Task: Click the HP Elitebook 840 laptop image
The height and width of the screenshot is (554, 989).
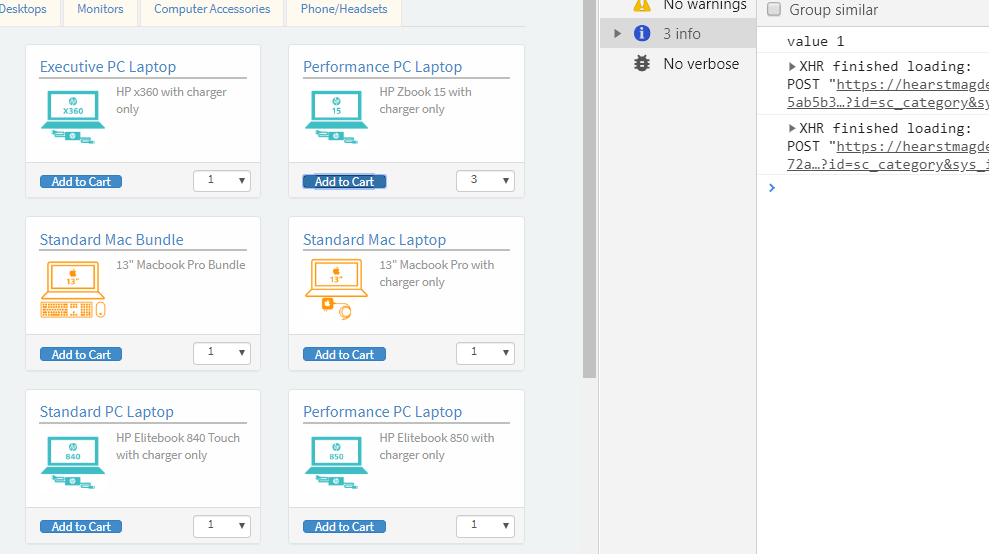Action: [x=73, y=463]
